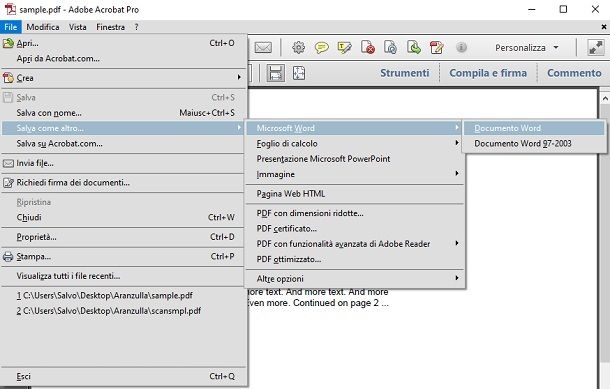Open the Modifica menu
Image resolution: width=610 pixels, height=389 pixels.
43,27
